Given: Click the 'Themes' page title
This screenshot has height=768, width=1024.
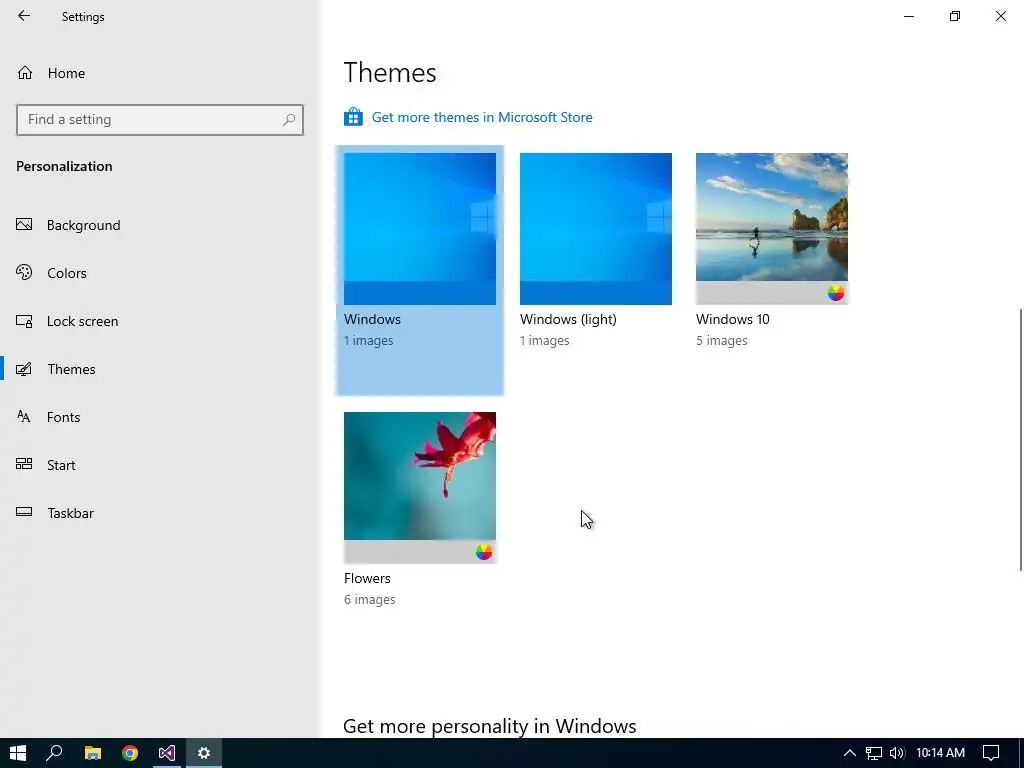Looking at the screenshot, I should tap(390, 72).
